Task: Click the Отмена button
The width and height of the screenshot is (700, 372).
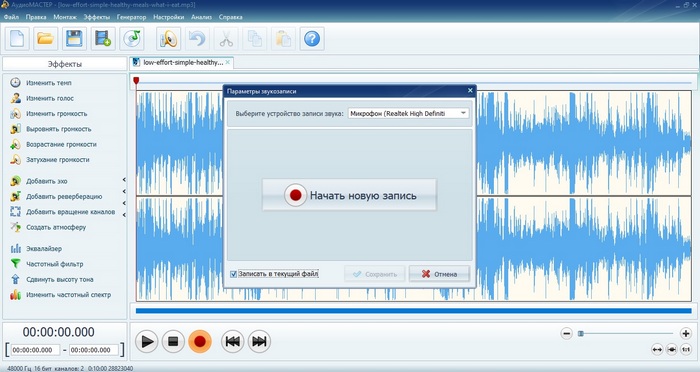Action: (439, 274)
